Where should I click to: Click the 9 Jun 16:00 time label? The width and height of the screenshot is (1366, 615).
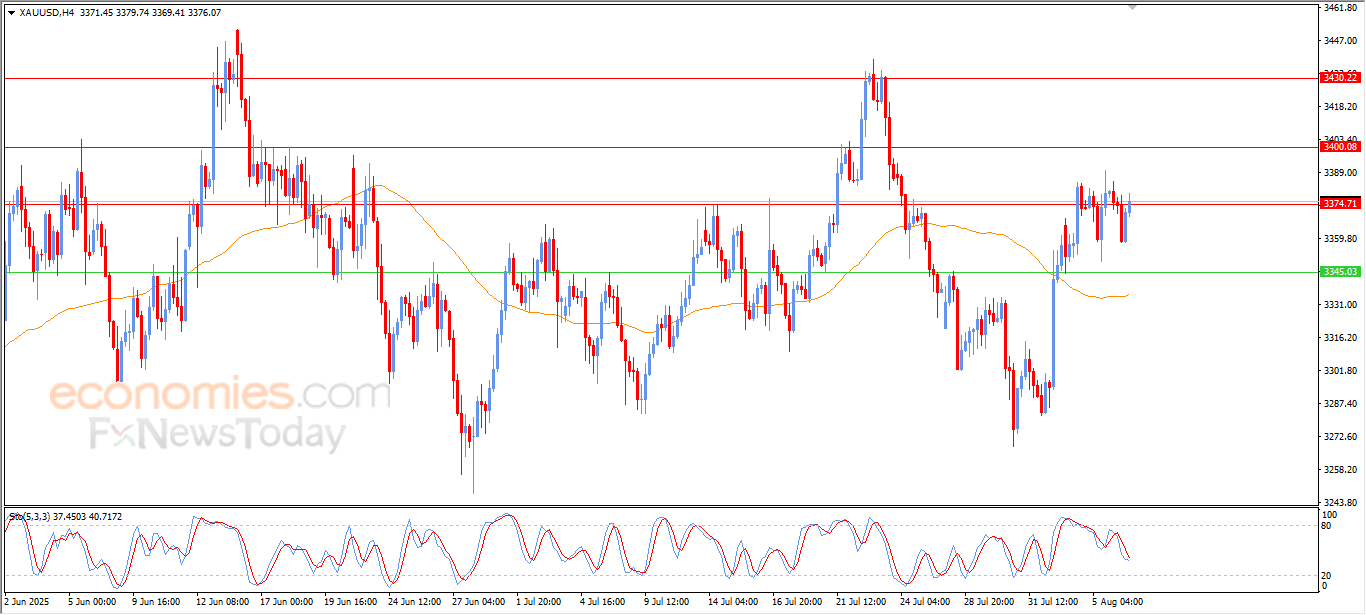(x=156, y=602)
